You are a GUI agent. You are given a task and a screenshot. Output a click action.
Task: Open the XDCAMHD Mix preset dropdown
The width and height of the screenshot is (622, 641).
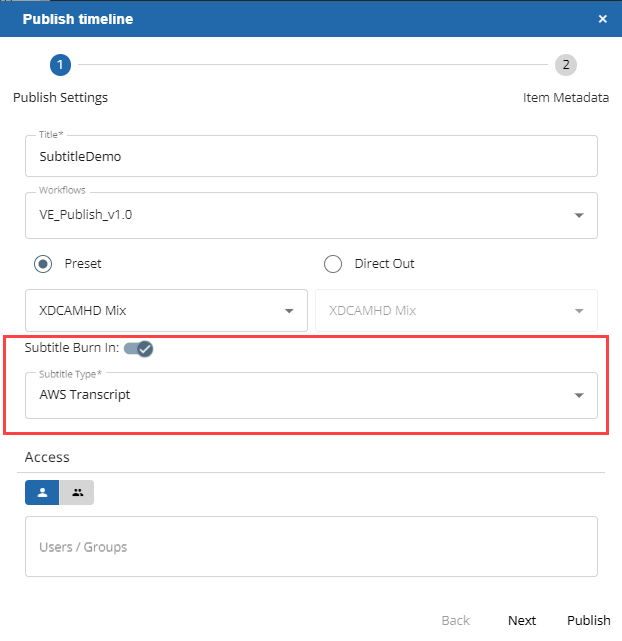coord(165,310)
